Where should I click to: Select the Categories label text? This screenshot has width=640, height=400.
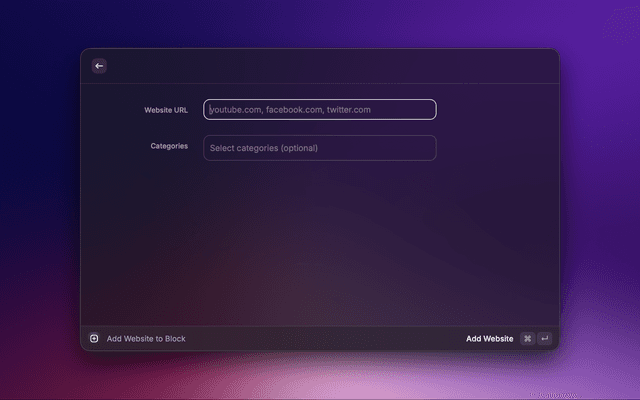tap(169, 146)
